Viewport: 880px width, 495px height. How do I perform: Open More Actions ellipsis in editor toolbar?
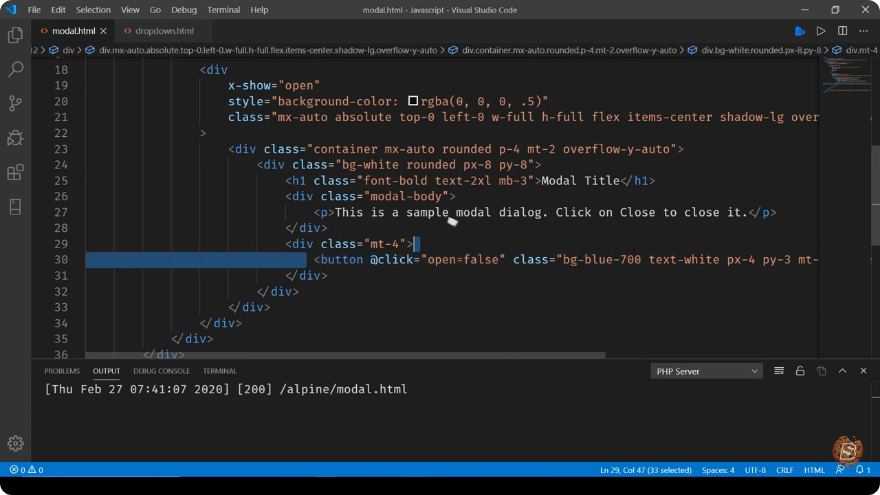(864, 31)
